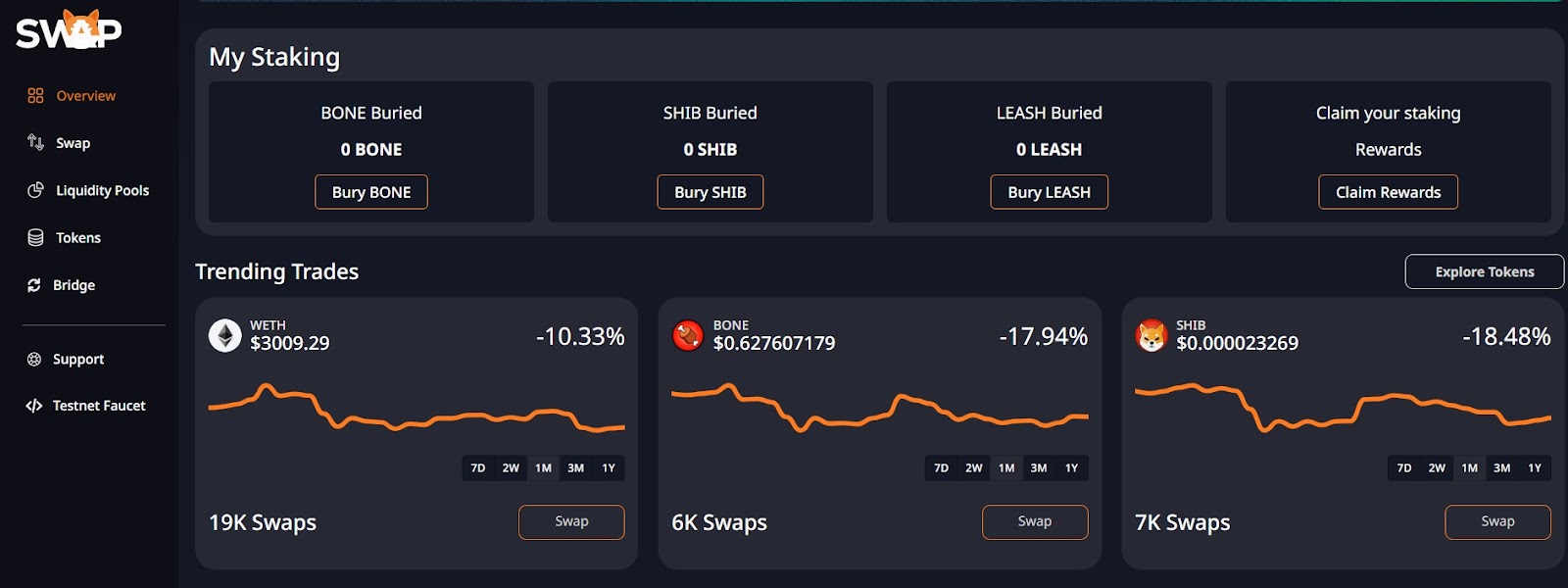Click the Testnet Faucet code icon
Screen dimensions: 1568x588
tap(34, 406)
